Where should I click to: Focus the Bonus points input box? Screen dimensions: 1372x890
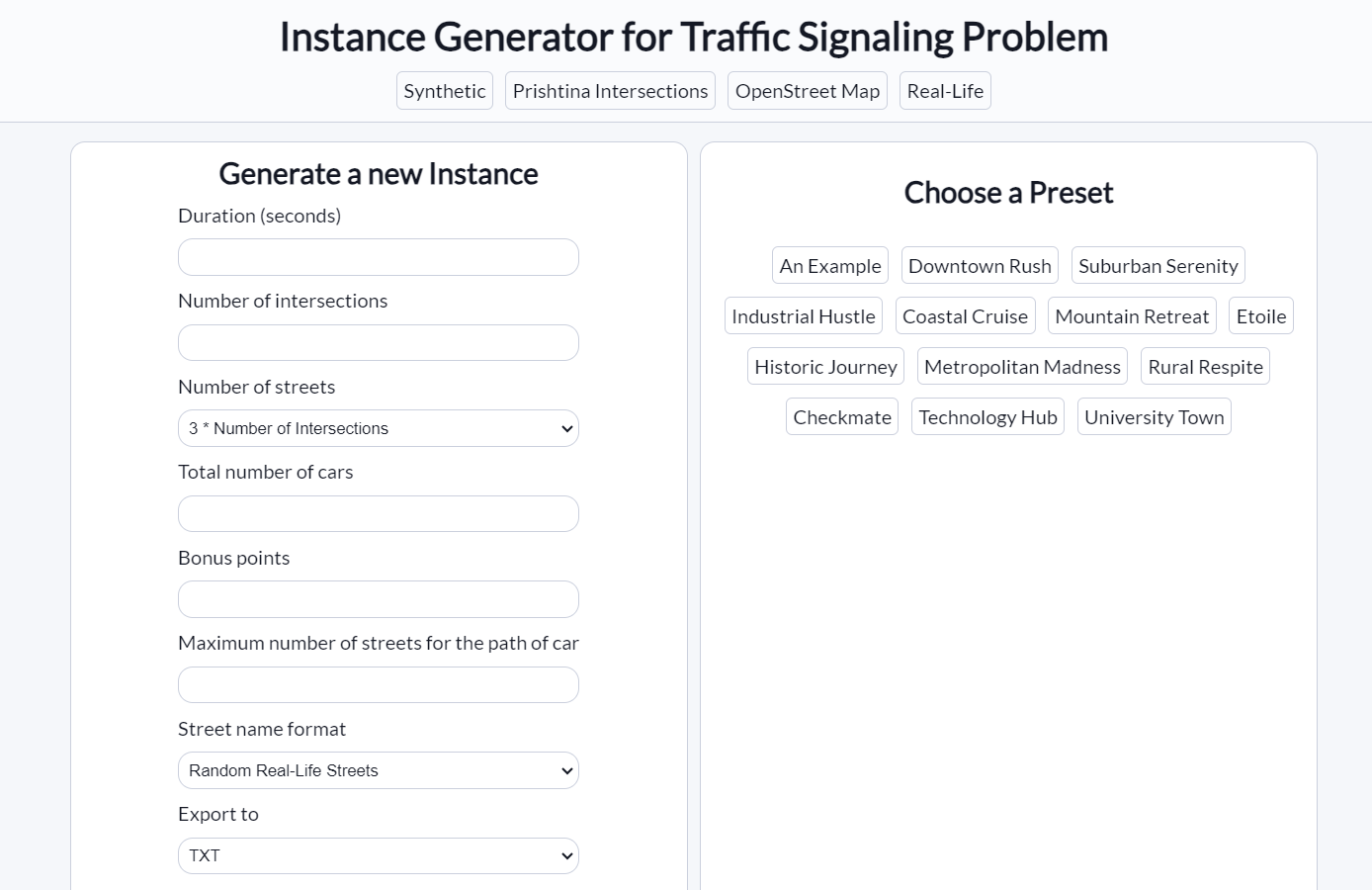(x=378, y=599)
